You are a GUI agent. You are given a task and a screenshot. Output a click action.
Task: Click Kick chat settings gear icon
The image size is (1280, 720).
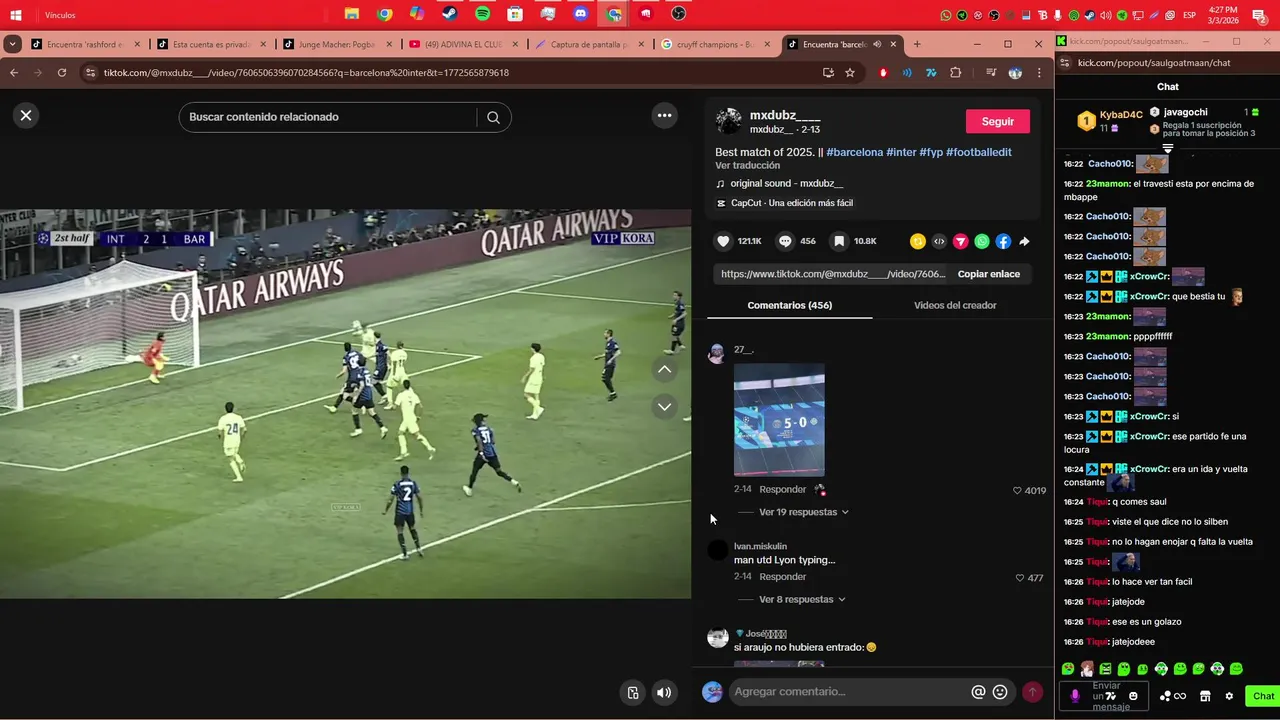(x=1229, y=696)
